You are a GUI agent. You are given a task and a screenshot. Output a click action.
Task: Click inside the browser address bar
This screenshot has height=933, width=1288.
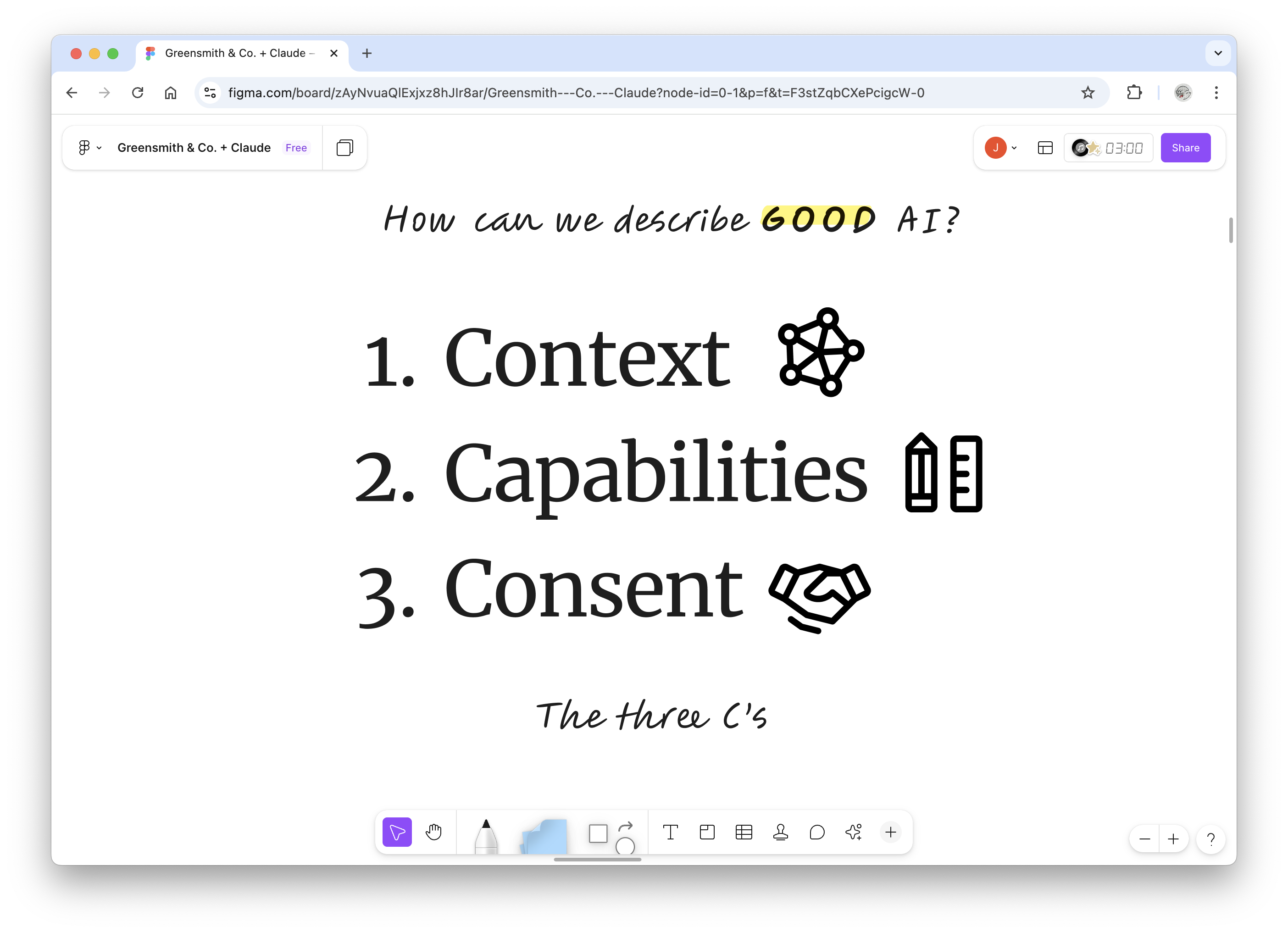point(568,93)
